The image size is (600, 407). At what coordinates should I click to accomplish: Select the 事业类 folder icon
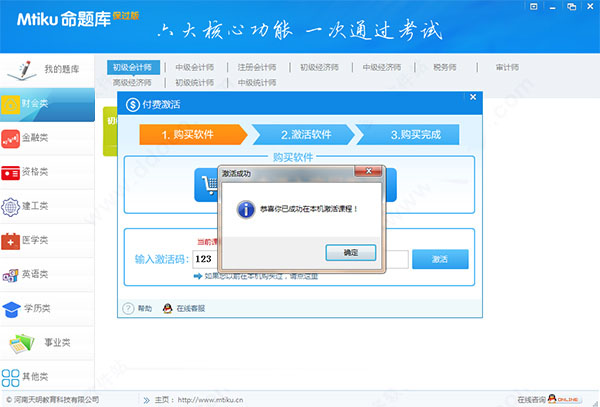click(22, 343)
